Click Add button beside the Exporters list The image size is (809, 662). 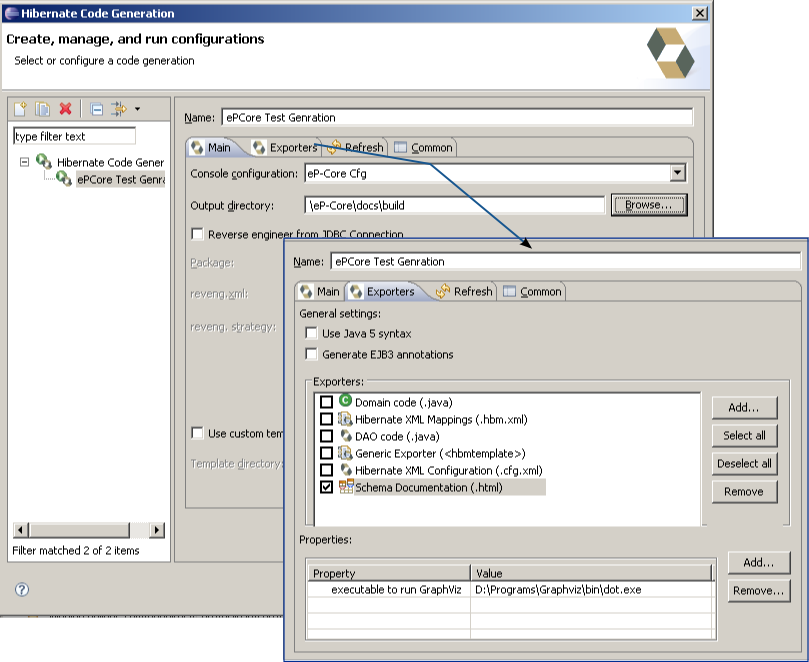point(744,408)
